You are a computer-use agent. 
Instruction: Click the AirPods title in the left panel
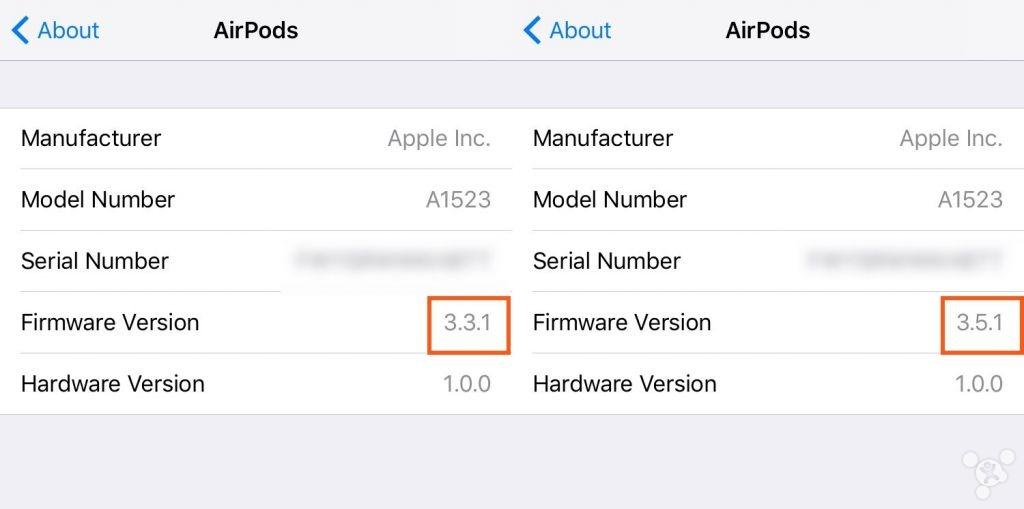[256, 30]
